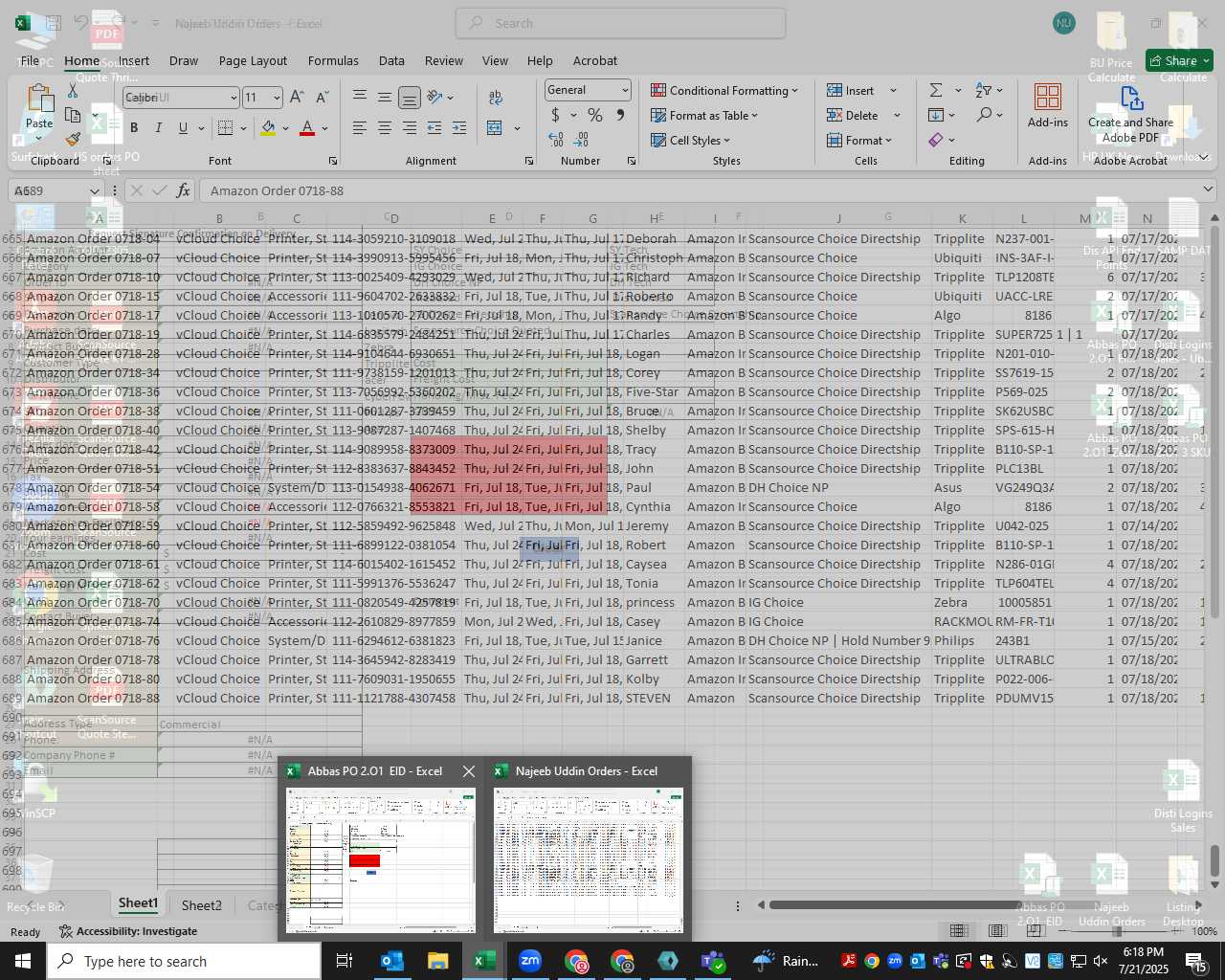
Task: Apply align left to the cell
Action: (x=360, y=128)
